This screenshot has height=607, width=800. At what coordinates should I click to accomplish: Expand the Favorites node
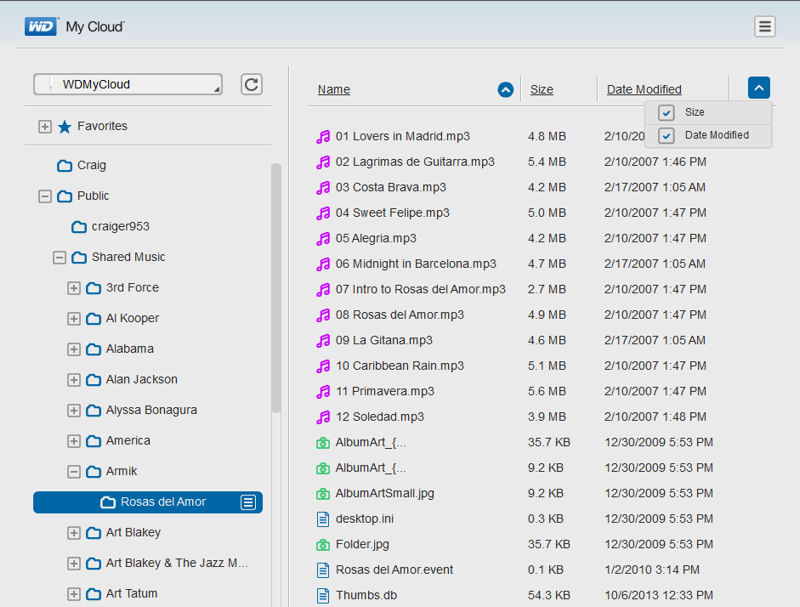(x=45, y=127)
